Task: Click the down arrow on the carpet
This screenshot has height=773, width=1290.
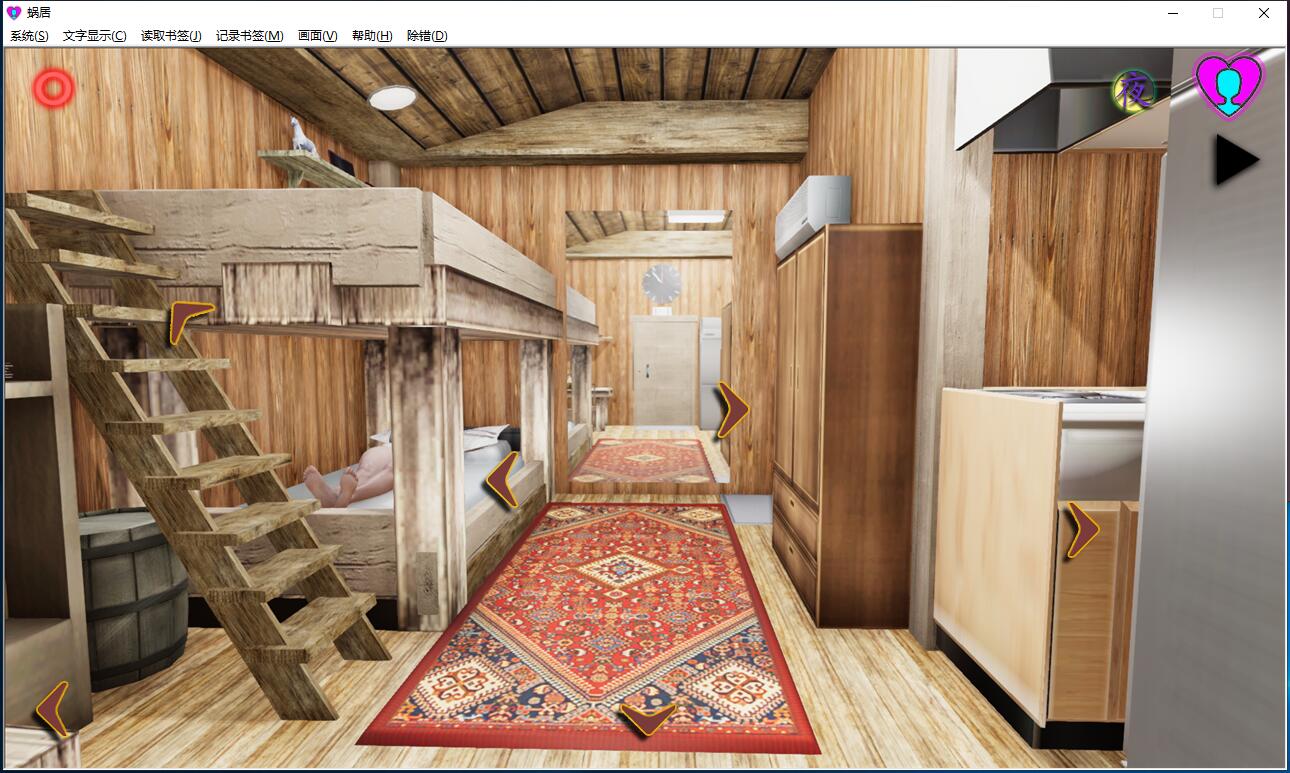Action: tap(647, 718)
